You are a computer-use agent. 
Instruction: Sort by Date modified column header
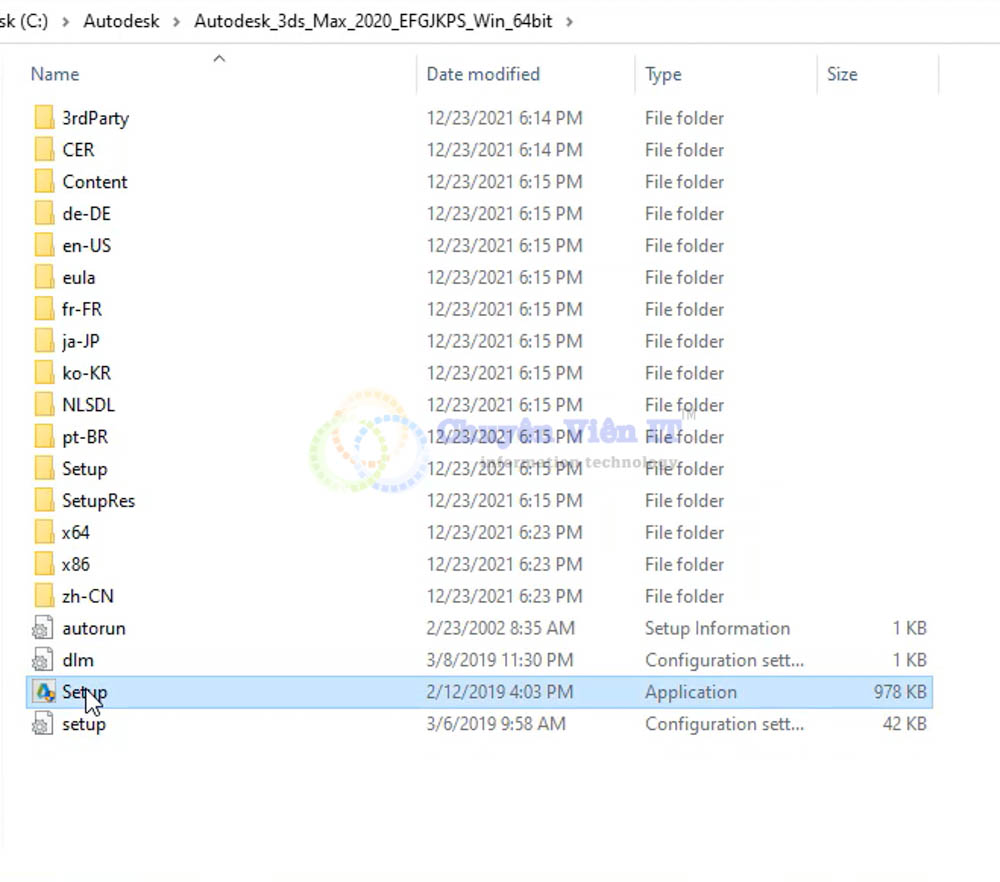[x=483, y=74]
